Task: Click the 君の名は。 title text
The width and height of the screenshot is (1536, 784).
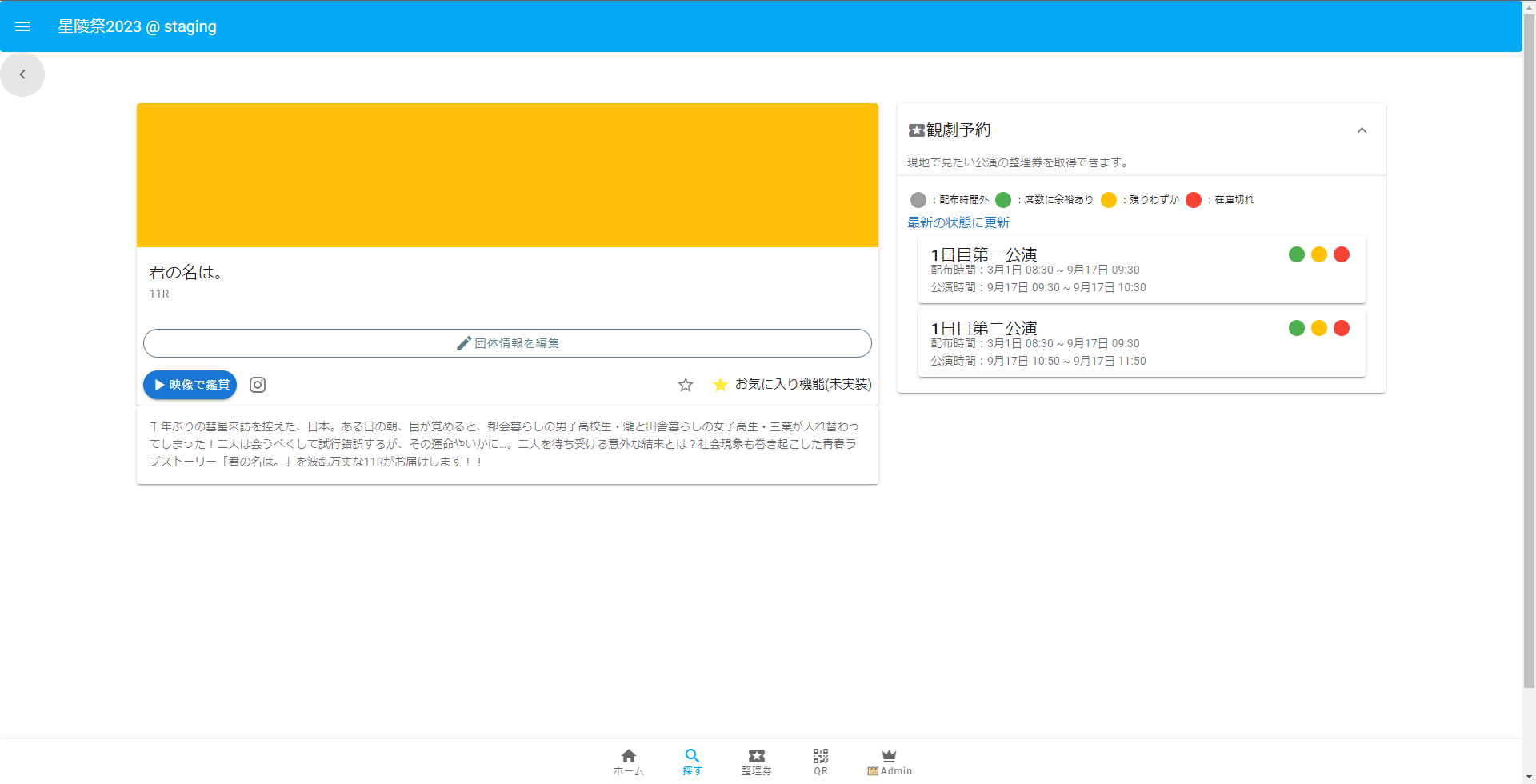Action: [x=187, y=272]
